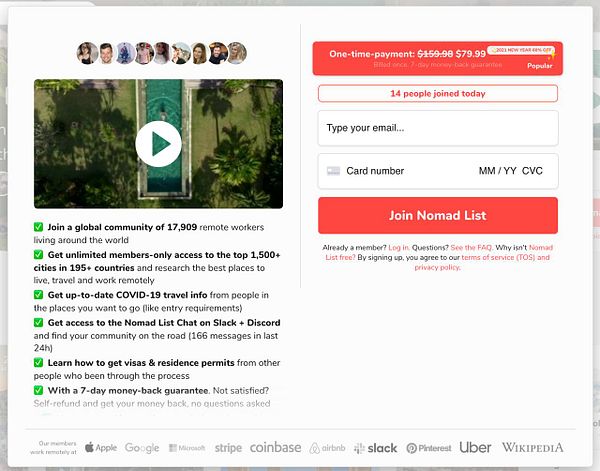This screenshot has height=471, width=600.
Task: Click the Airbnb logo in footer
Action: tap(328, 448)
